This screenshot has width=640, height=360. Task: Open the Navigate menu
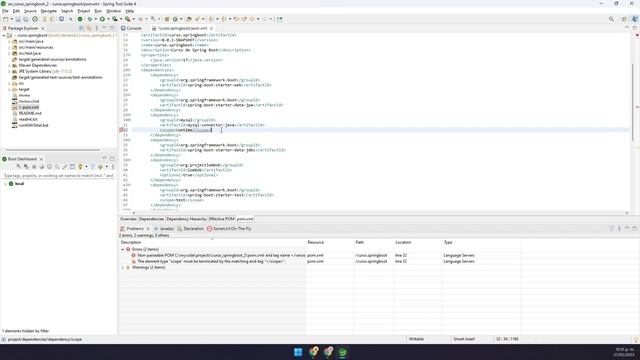49,11
